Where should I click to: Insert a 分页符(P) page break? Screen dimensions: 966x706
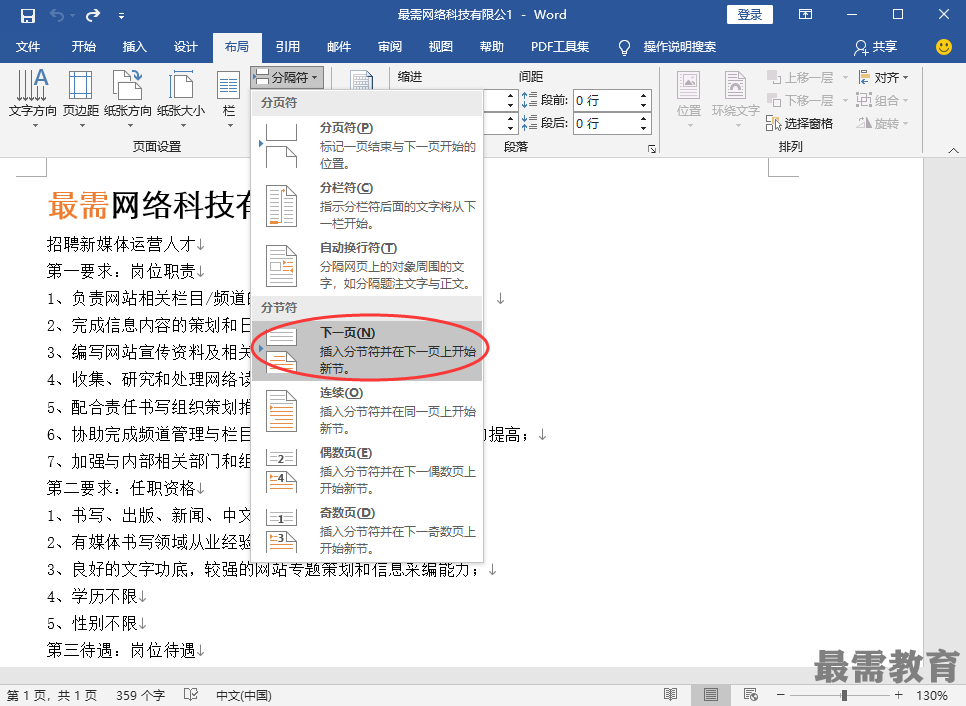point(367,145)
